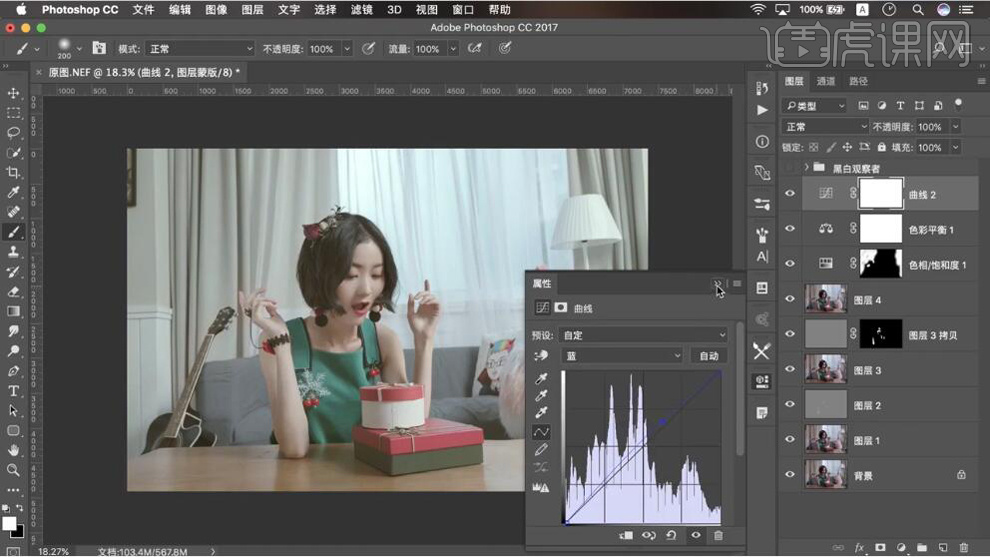This screenshot has height=557, width=990.
Task: Open brush flow 流量 dropdown arrow
Action: pos(453,49)
